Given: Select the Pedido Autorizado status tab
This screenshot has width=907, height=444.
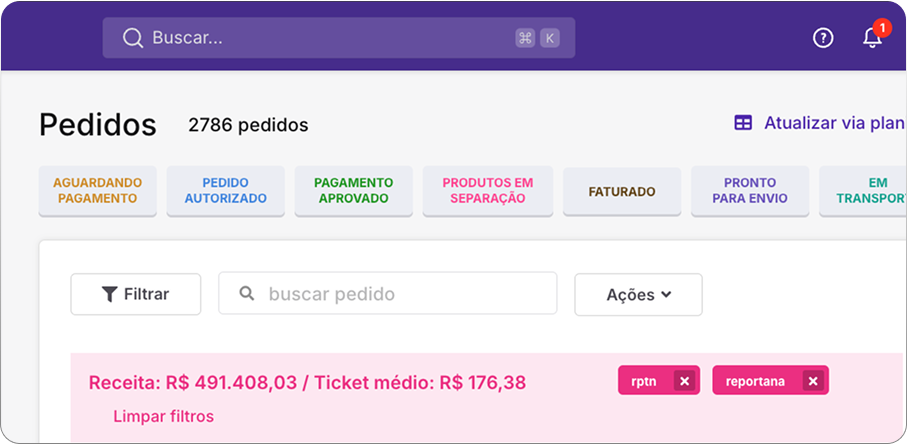Looking at the screenshot, I should pos(226,191).
